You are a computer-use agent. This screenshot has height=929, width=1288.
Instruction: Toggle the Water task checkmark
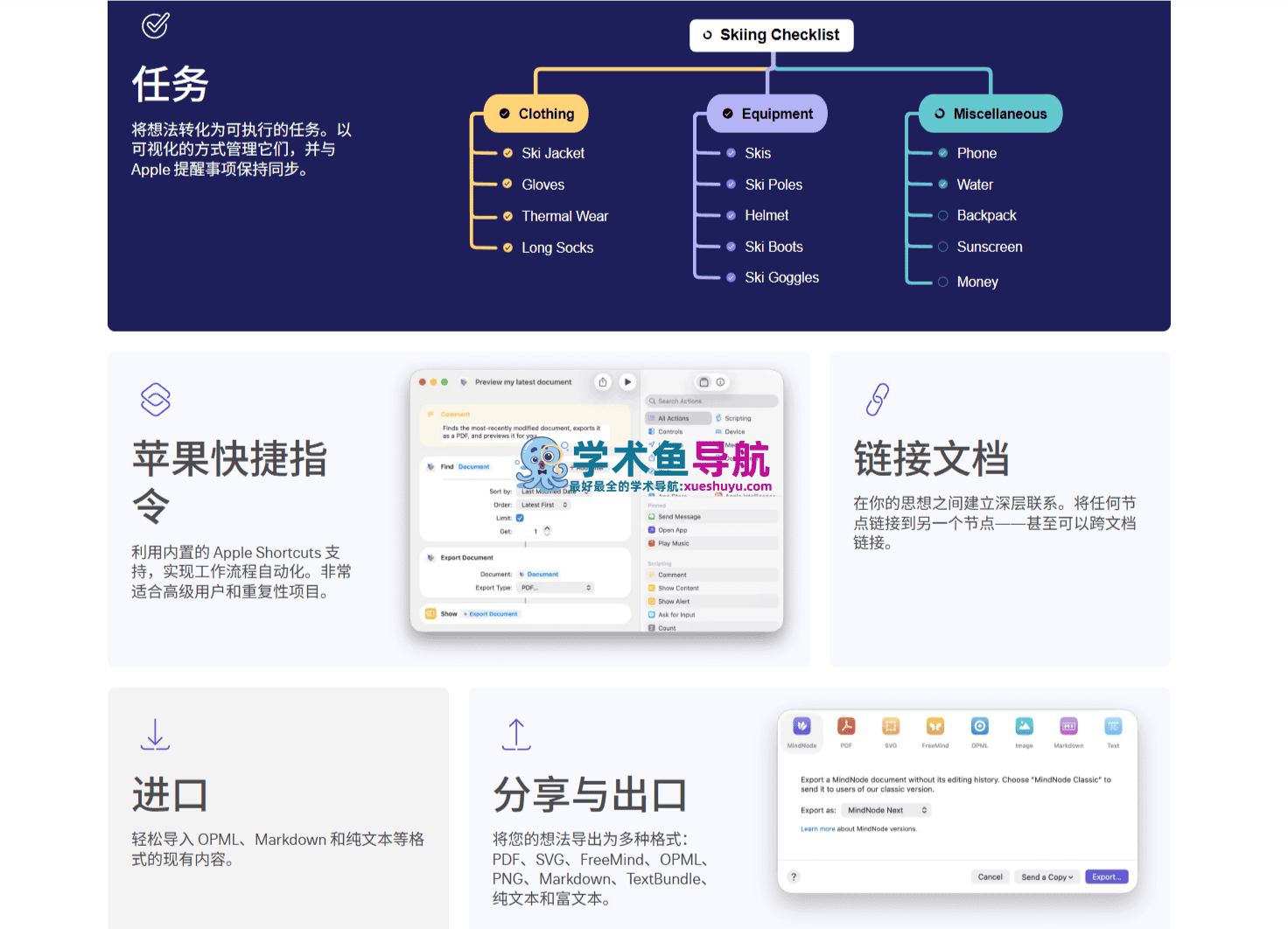(x=943, y=184)
